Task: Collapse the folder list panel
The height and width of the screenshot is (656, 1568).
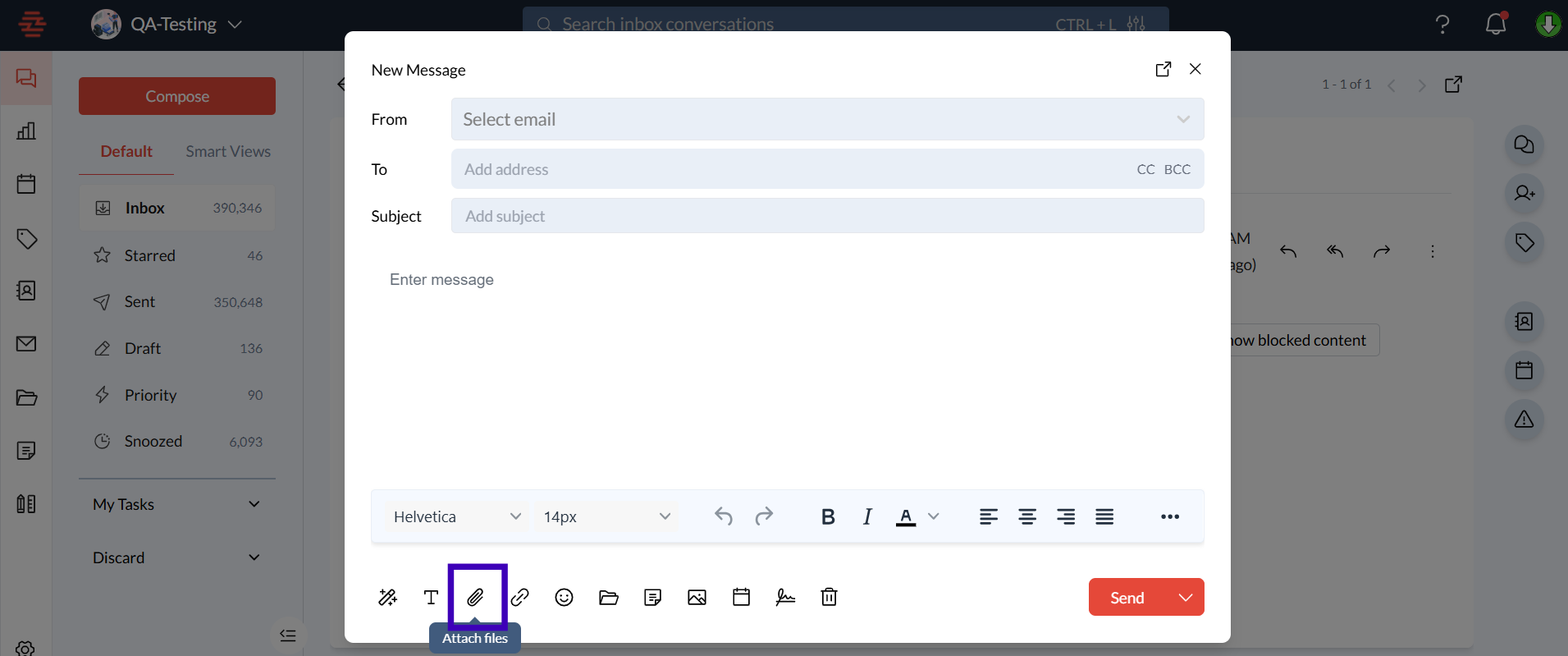Action: (288, 635)
